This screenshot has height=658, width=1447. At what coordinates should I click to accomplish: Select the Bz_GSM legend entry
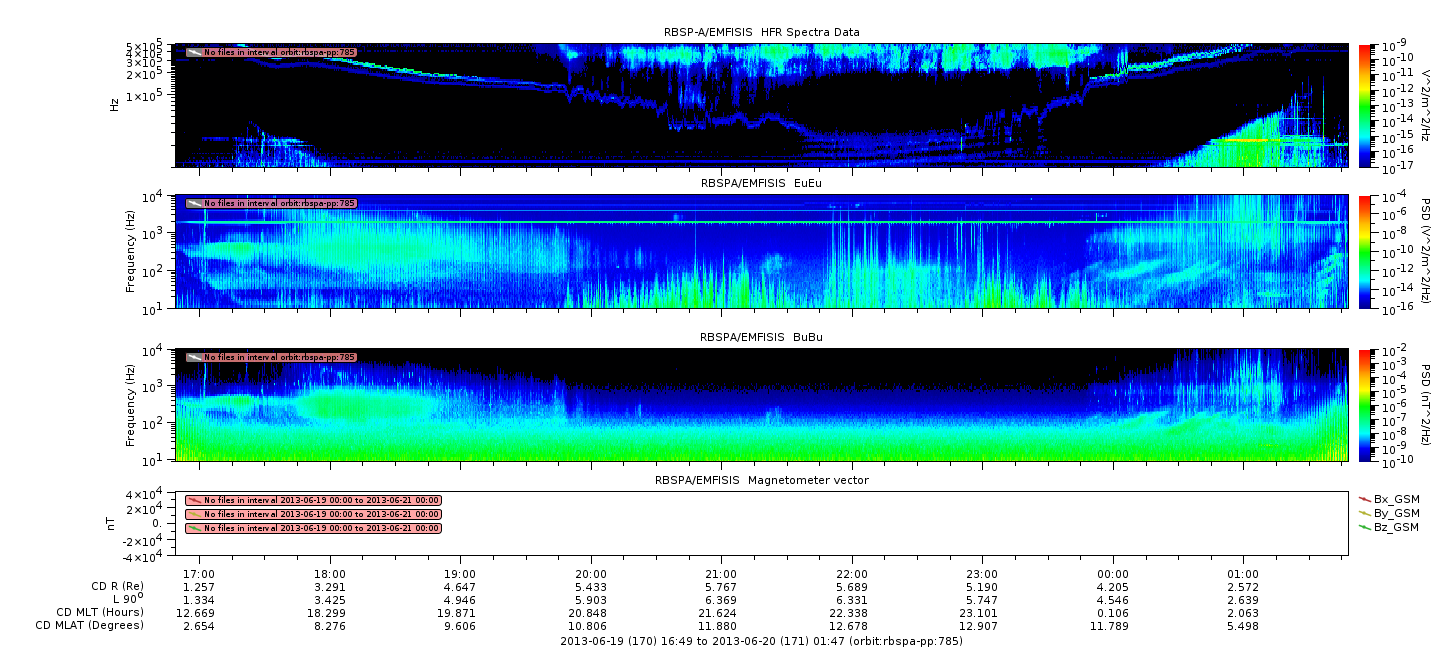1396,527
